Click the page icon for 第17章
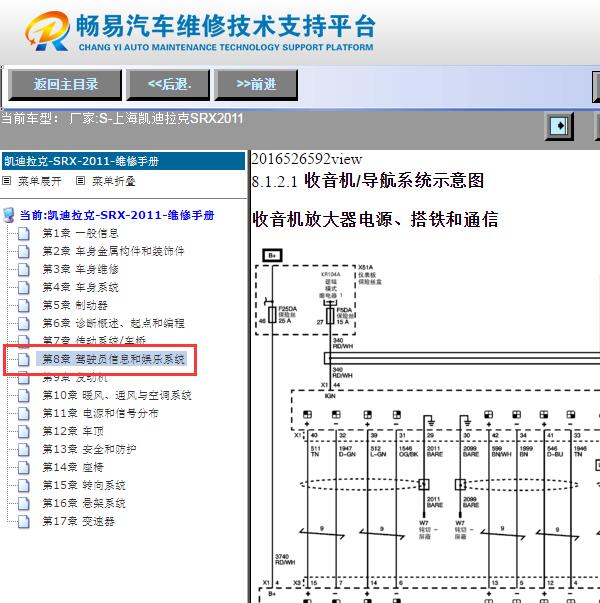 pos(24,522)
